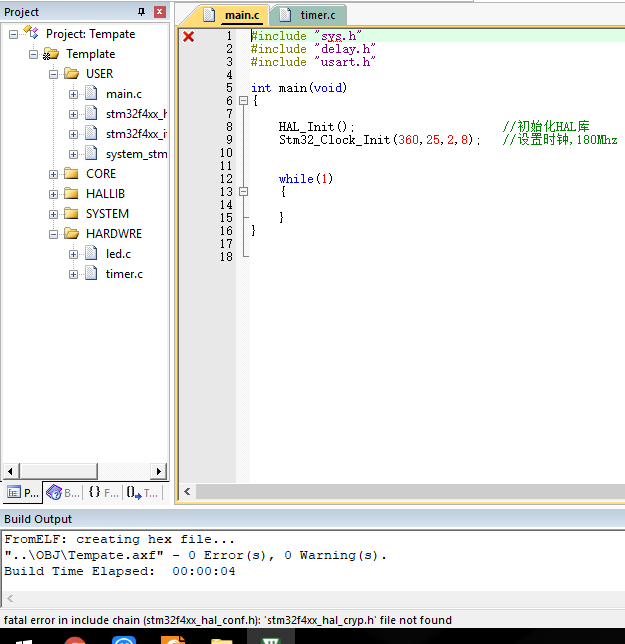Open the File Explorer taskbar icon
Image resolution: width=625 pixels, height=644 pixels.
pyautogui.click(x=222, y=640)
